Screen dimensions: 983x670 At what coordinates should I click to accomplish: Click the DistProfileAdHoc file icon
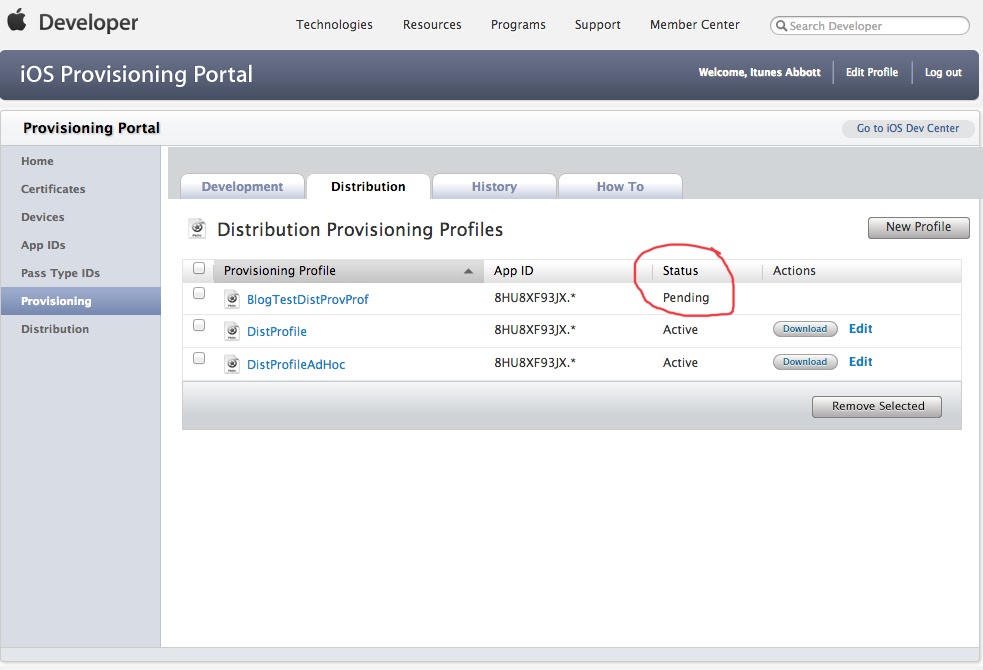[232, 364]
